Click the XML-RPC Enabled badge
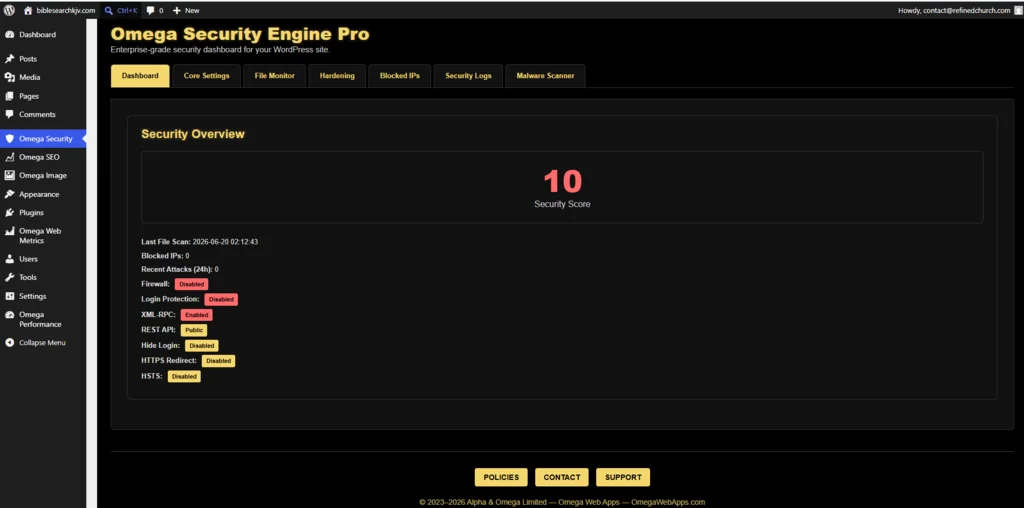Screen dimensions: 1024x508 click(197, 315)
